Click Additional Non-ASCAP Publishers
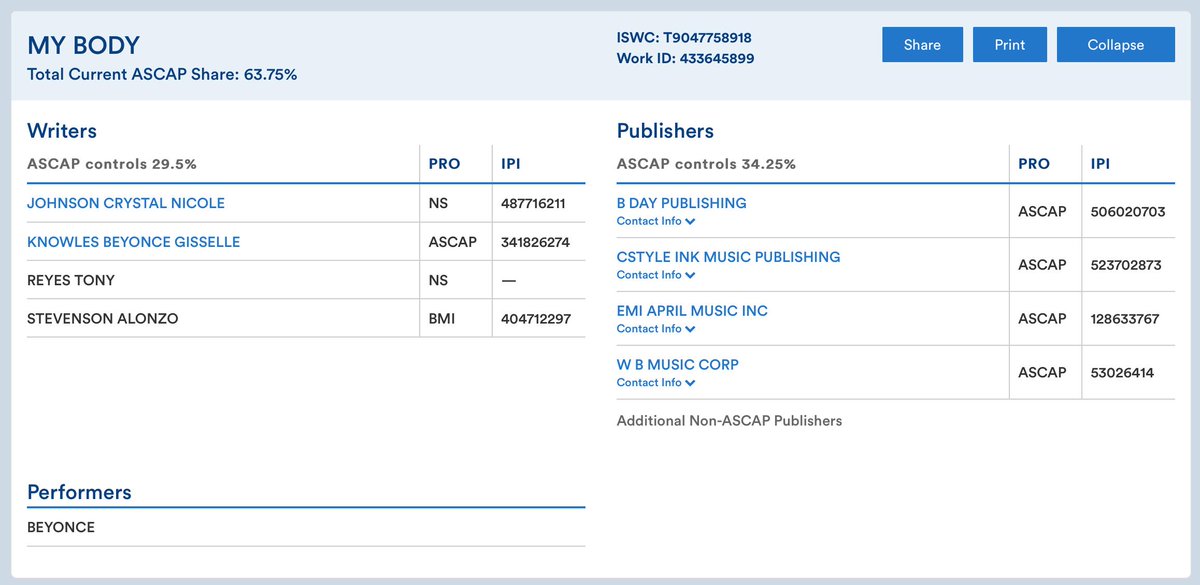The height and width of the screenshot is (585, 1200). 730,420
